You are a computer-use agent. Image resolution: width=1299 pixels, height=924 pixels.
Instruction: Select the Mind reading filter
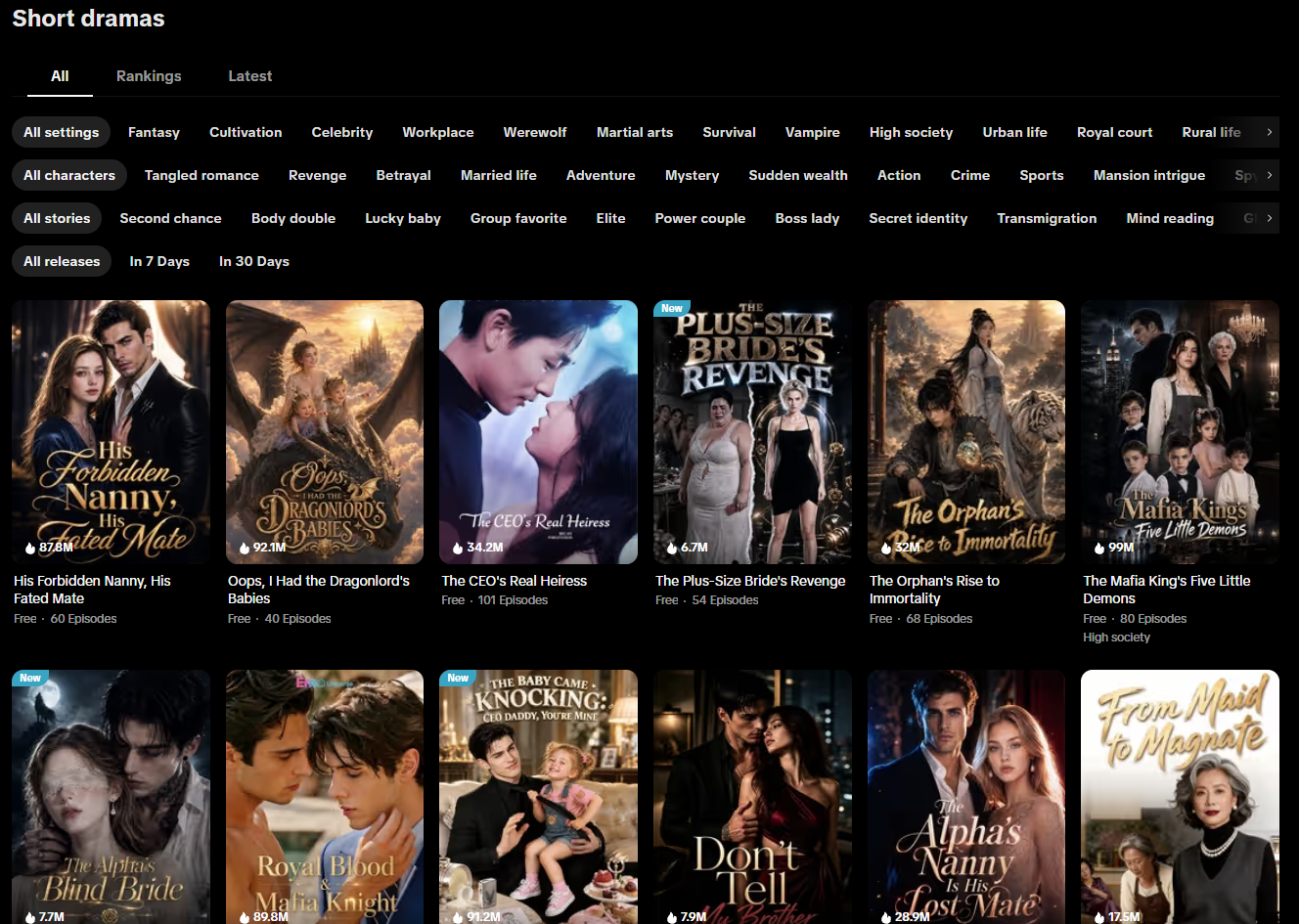click(1170, 218)
